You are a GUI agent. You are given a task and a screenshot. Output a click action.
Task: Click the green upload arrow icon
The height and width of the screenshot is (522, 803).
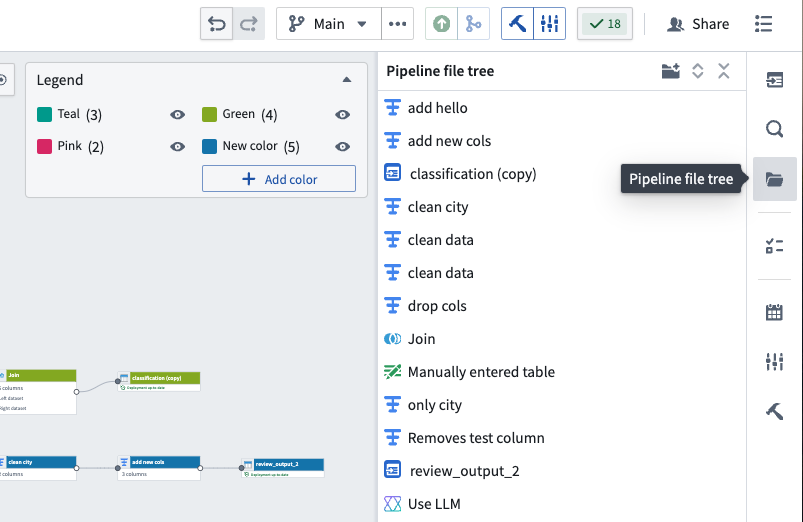pyautogui.click(x=441, y=24)
